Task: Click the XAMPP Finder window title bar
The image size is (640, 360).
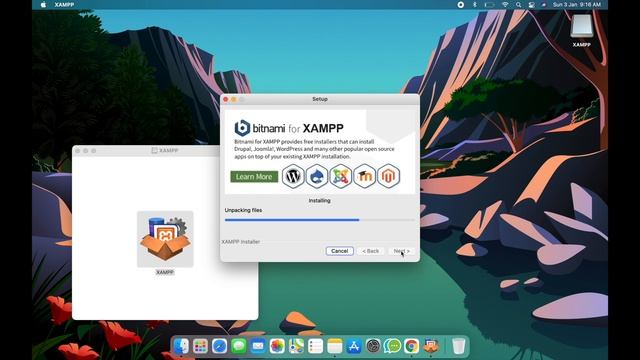Action: click(165, 151)
